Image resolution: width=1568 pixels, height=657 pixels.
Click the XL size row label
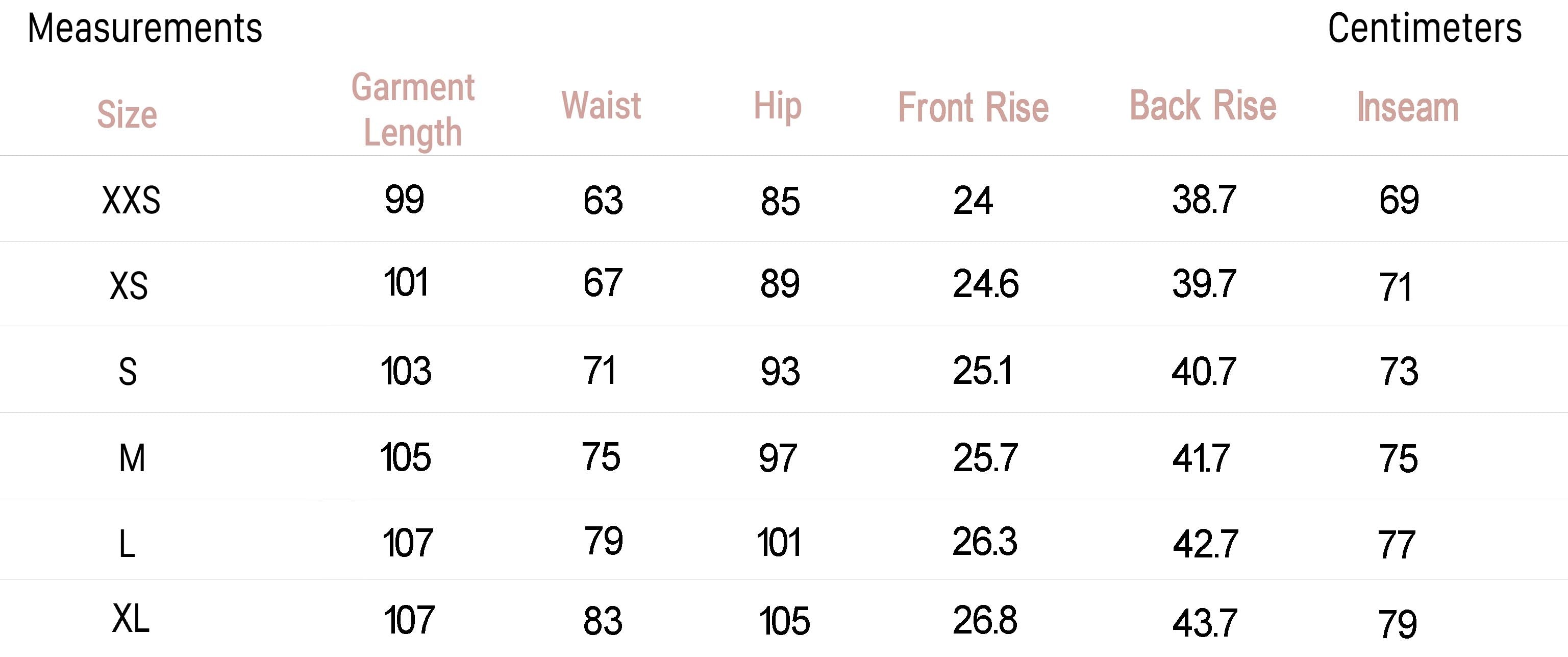pos(130,619)
